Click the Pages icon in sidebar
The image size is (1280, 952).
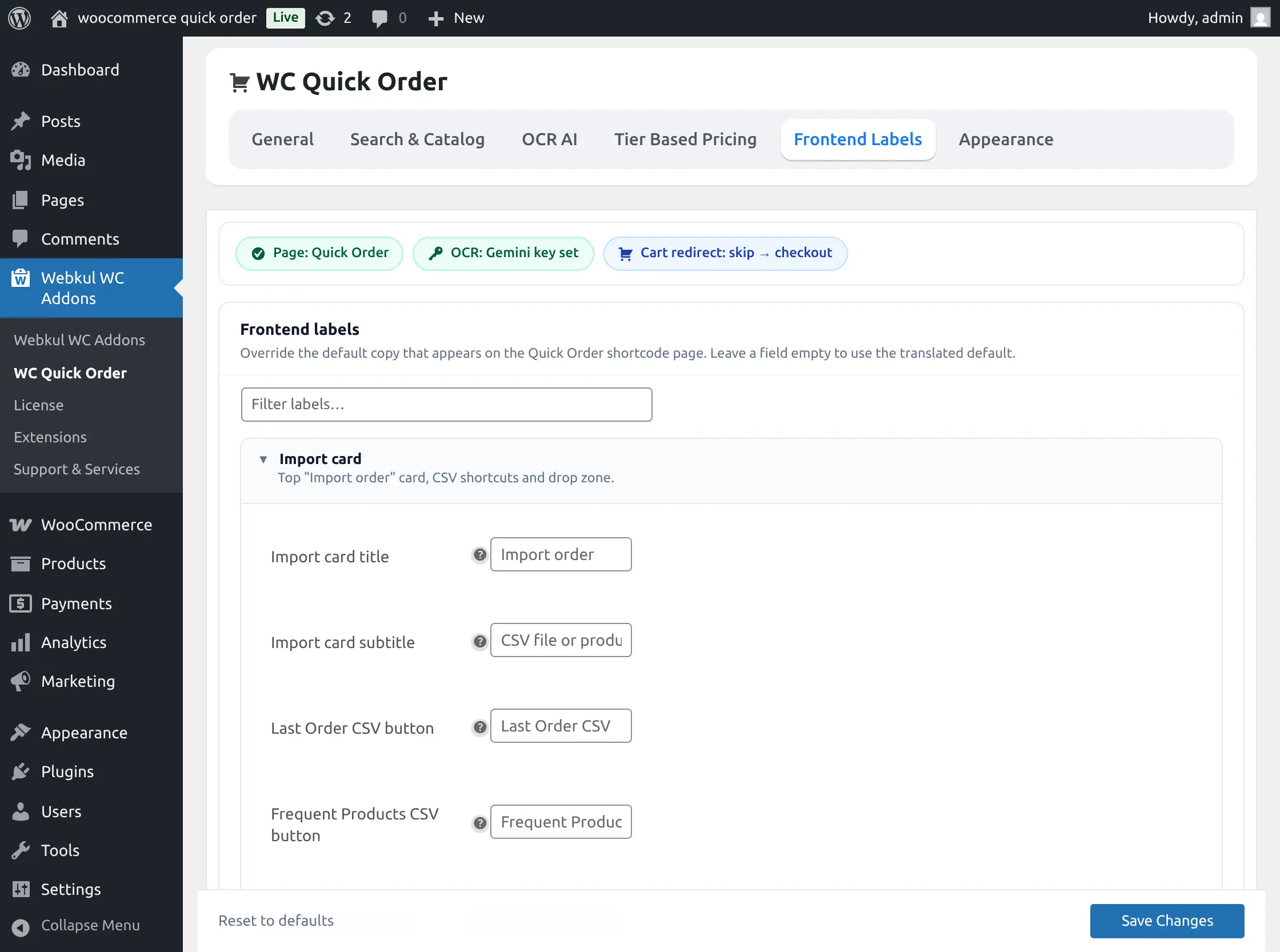point(20,200)
